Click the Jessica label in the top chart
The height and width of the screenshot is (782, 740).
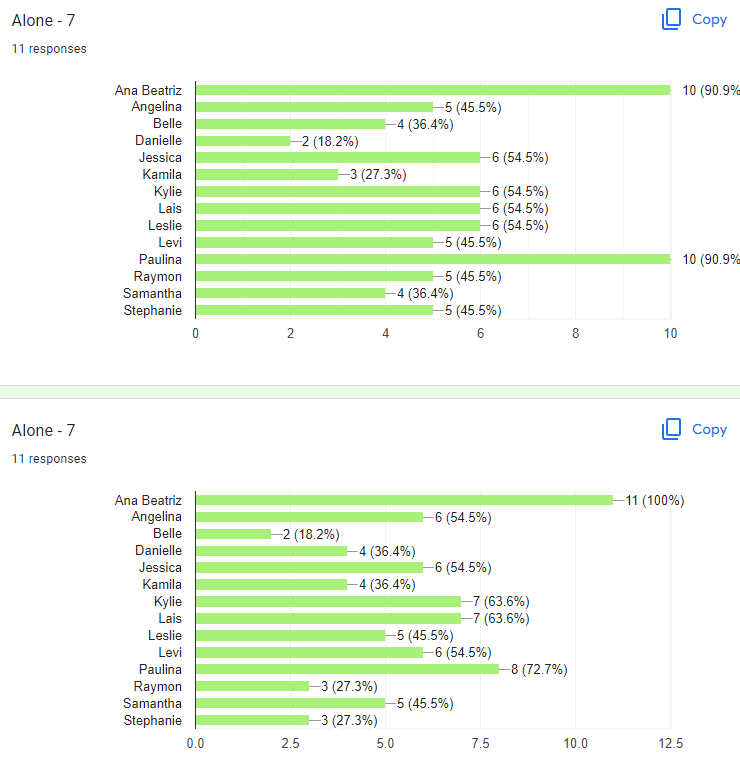click(160, 158)
